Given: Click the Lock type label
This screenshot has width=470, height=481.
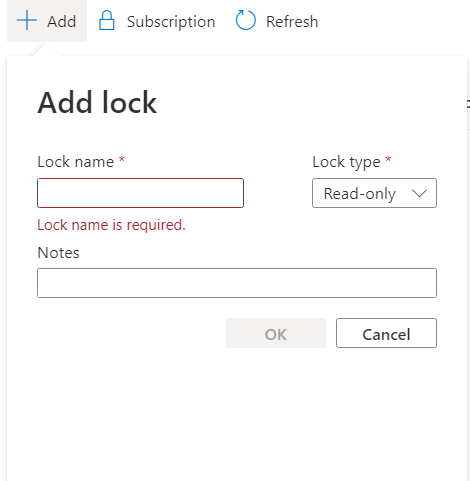Looking at the screenshot, I should click(x=346, y=162).
